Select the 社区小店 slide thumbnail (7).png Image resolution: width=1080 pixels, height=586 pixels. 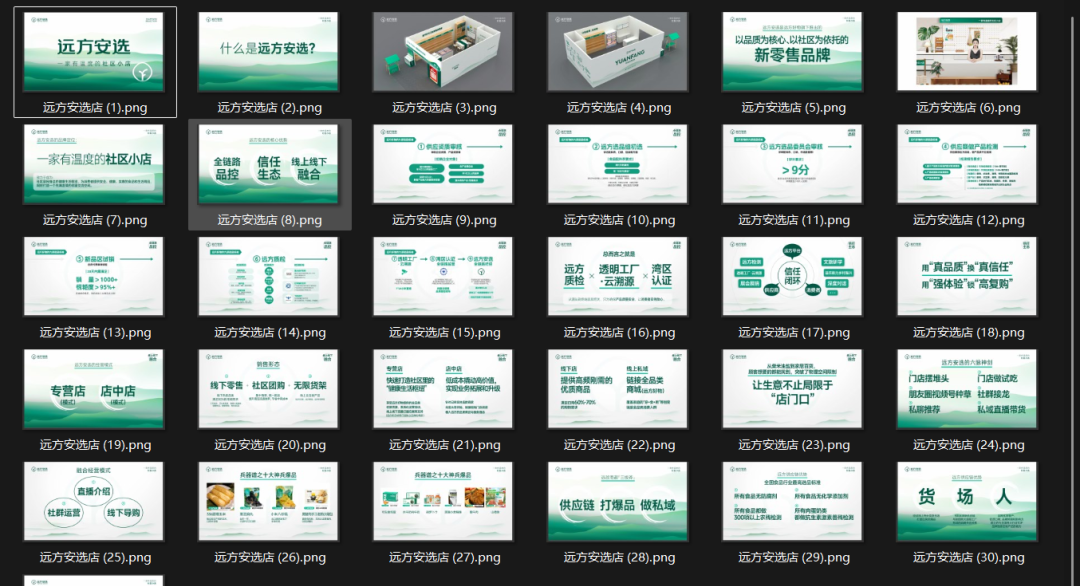tap(94, 165)
